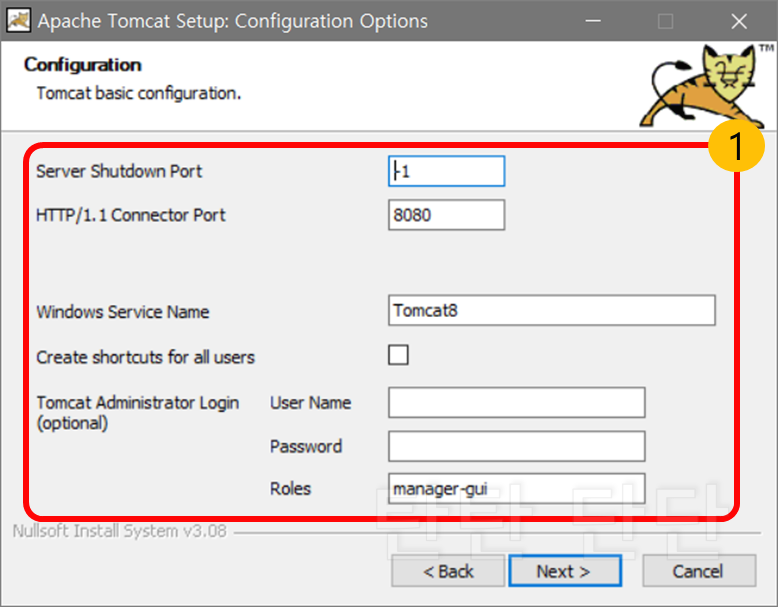Image resolution: width=778 pixels, height=607 pixels.
Task: Click the 'User Name' label
Action: click(x=311, y=403)
